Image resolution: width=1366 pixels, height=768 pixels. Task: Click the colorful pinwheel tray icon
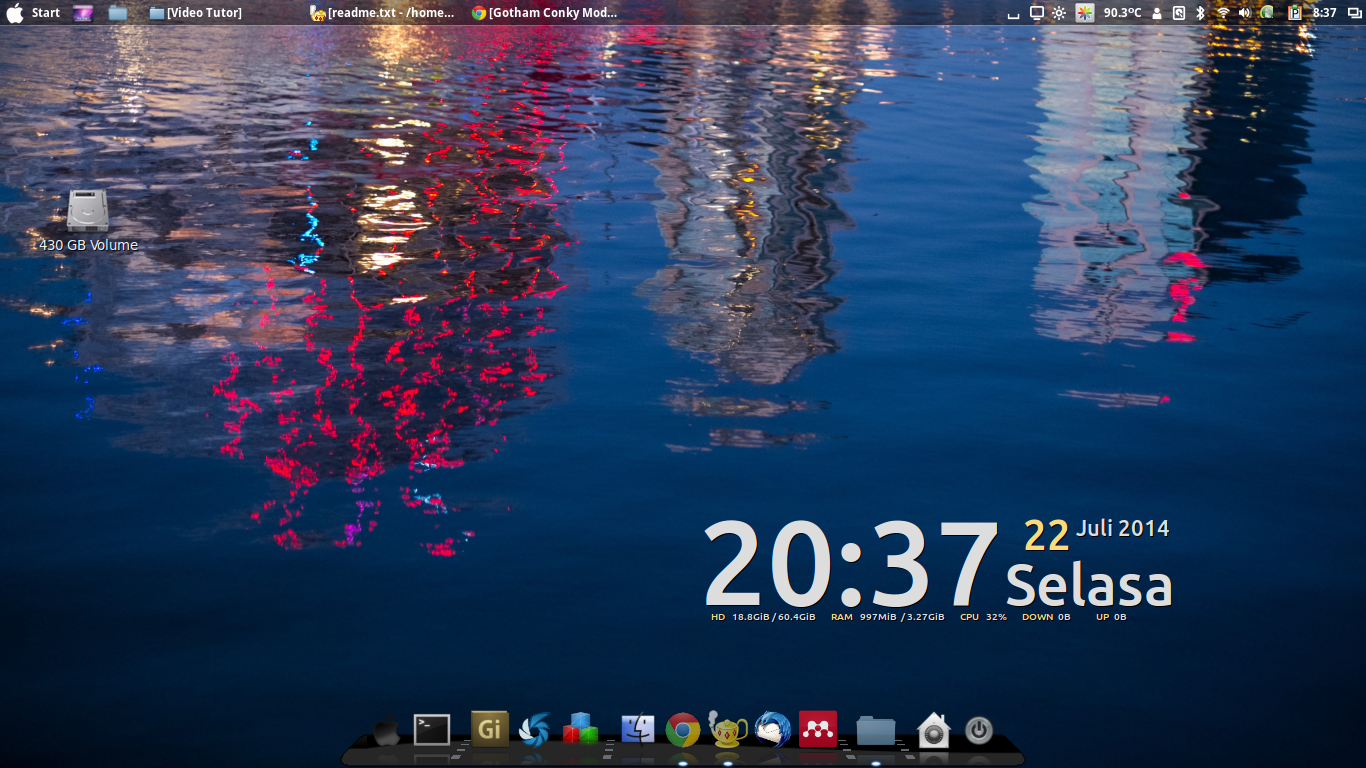point(1085,13)
